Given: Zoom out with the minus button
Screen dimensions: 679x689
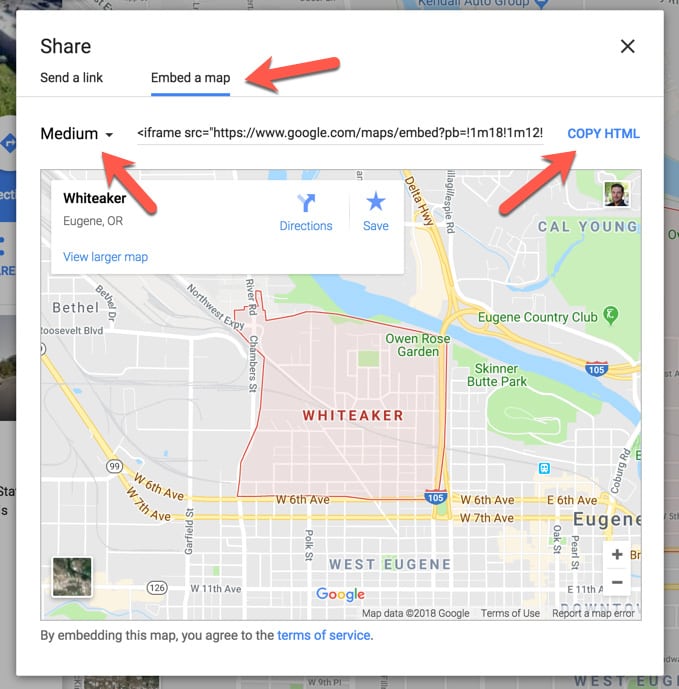Looking at the screenshot, I should tap(617, 582).
